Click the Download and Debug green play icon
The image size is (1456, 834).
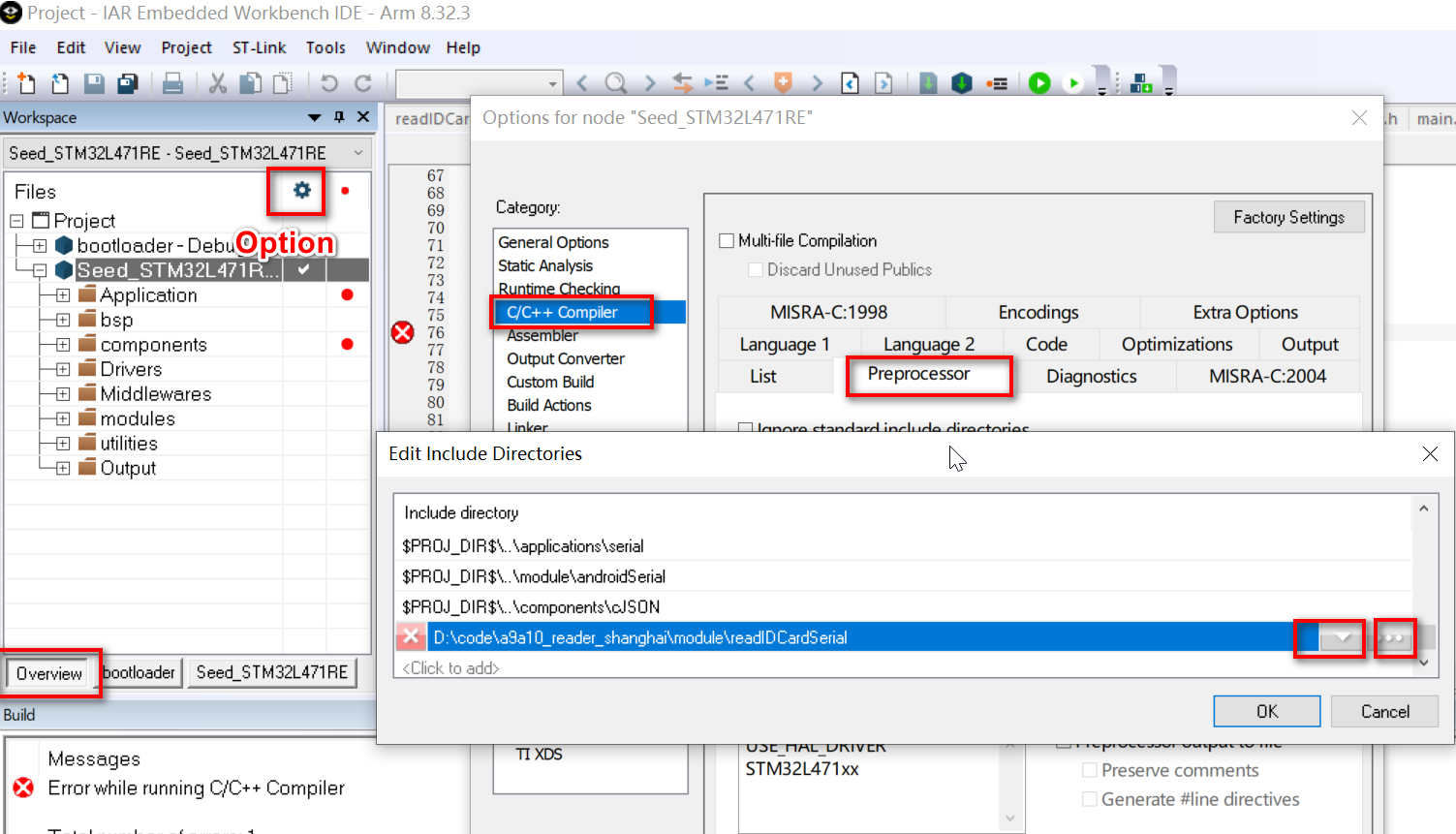1039,83
